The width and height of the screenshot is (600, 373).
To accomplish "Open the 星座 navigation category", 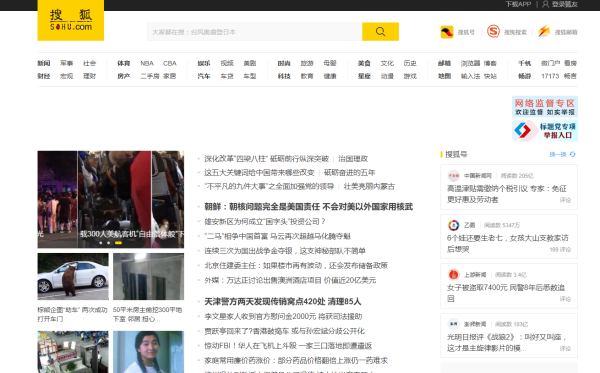I will point(364,76).
